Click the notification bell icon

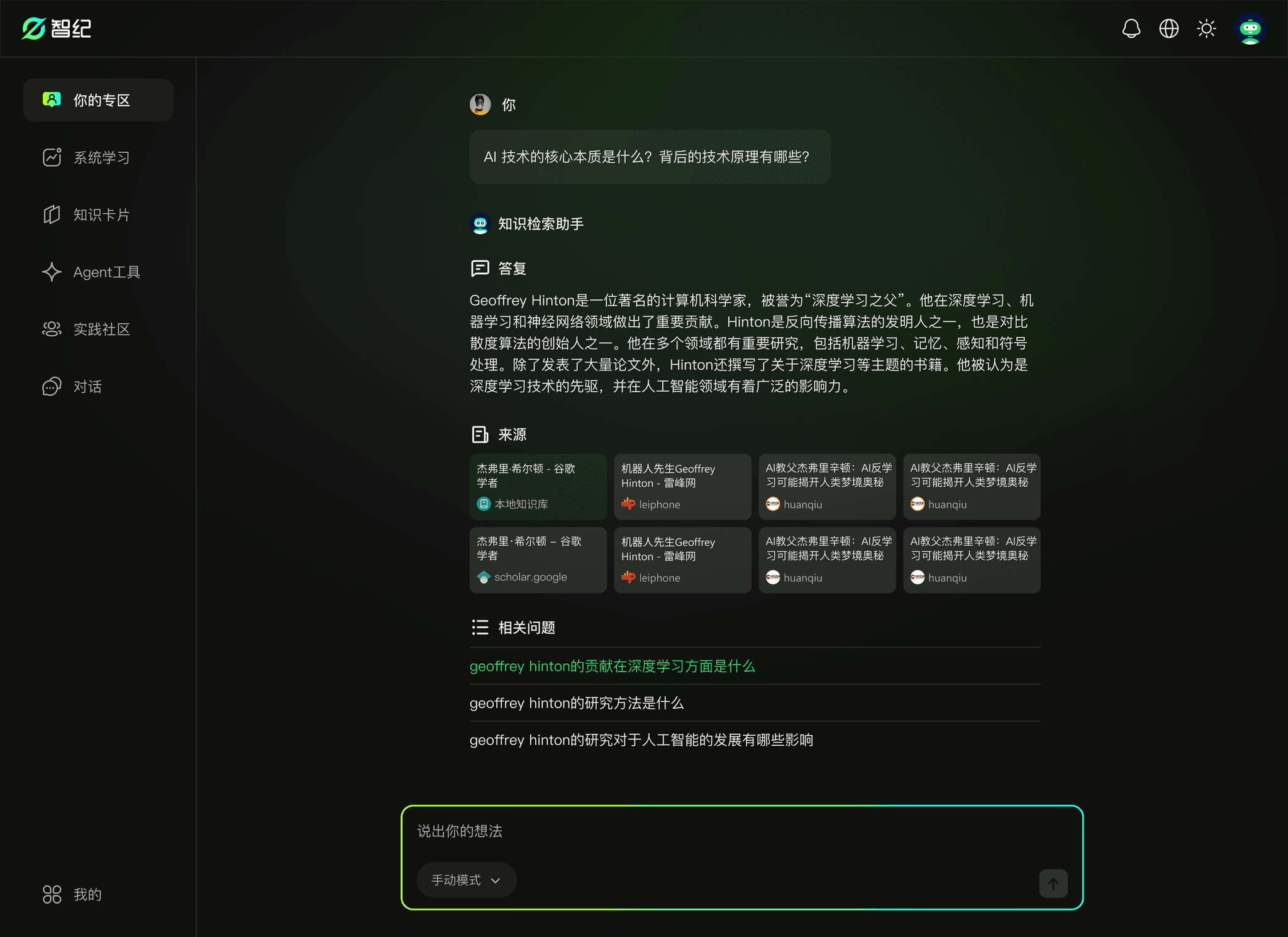1131,29
